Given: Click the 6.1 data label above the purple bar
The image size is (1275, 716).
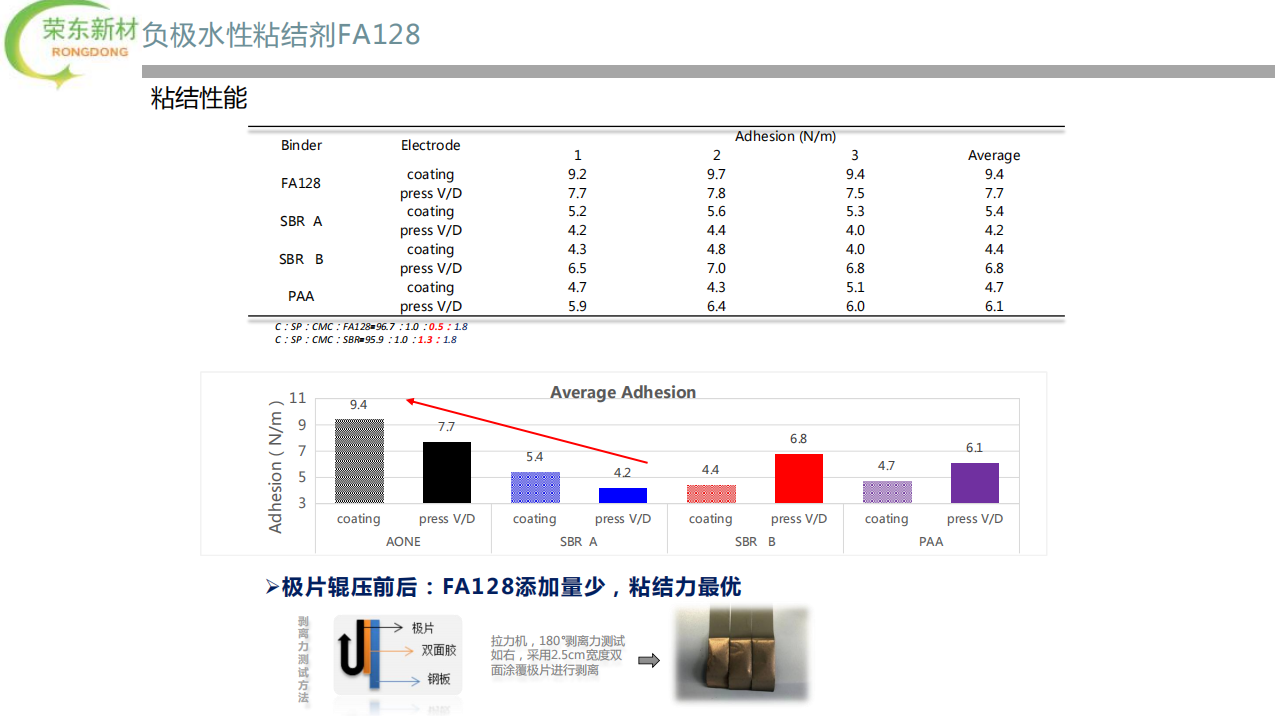Looking at the screenshot, I should pyautogui.click(x=974, y=448).
